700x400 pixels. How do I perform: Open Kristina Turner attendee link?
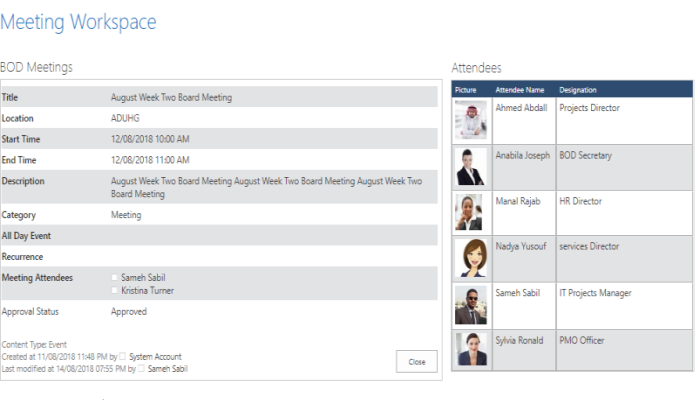[149, 291]
